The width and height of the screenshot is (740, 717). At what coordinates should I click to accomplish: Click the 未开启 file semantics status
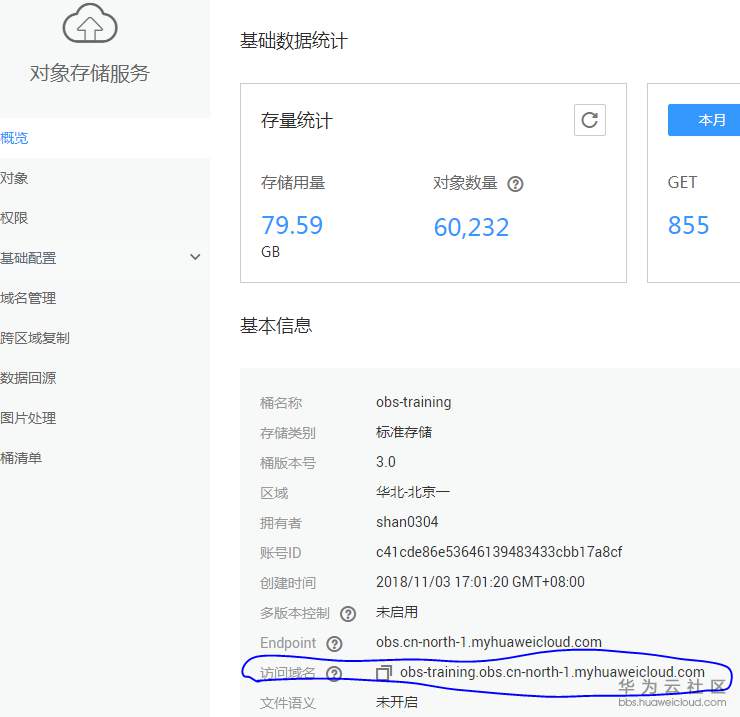(x=397, y=702)
